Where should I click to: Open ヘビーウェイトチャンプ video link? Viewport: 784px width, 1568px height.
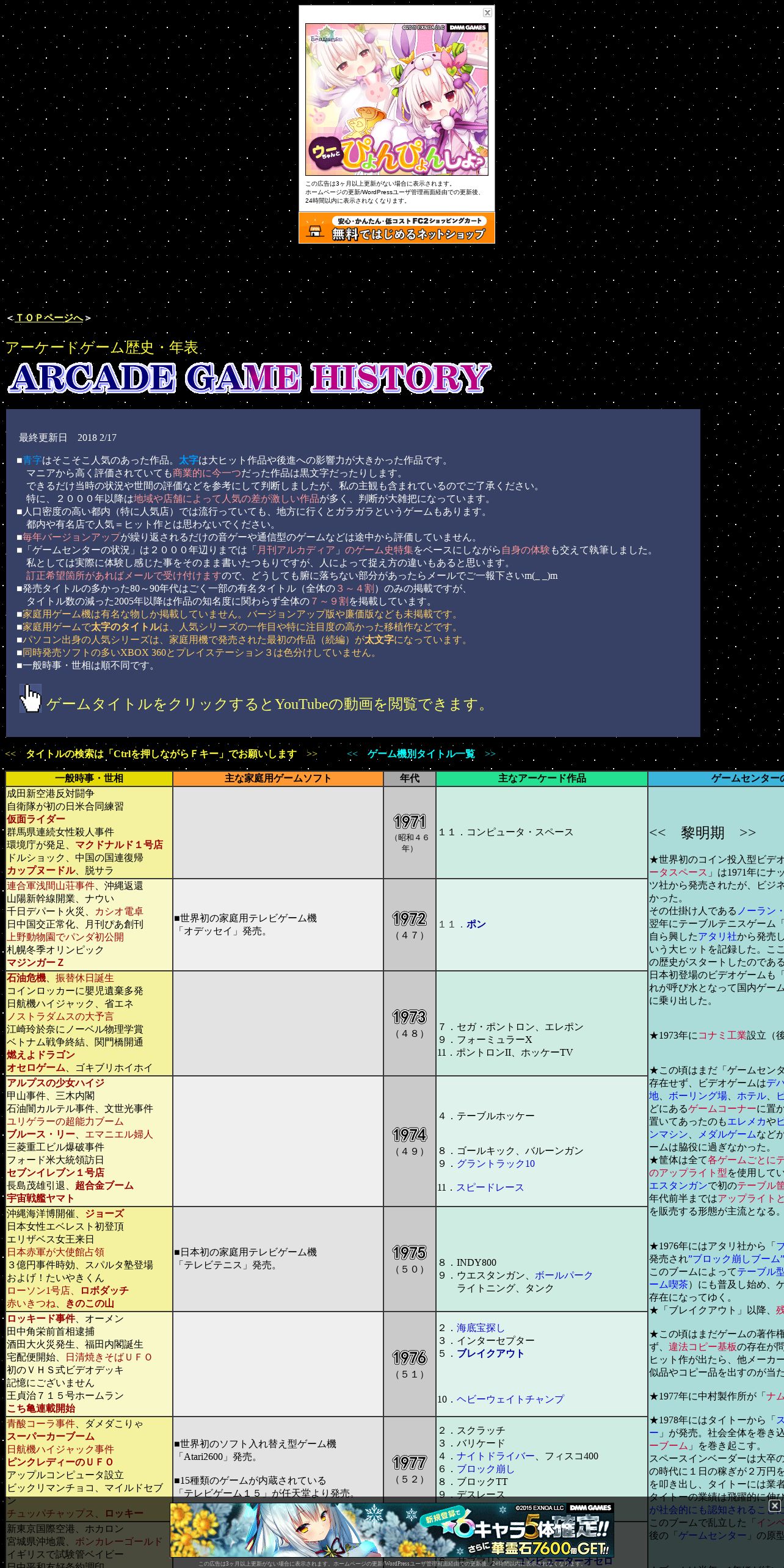pos(510,1399)
